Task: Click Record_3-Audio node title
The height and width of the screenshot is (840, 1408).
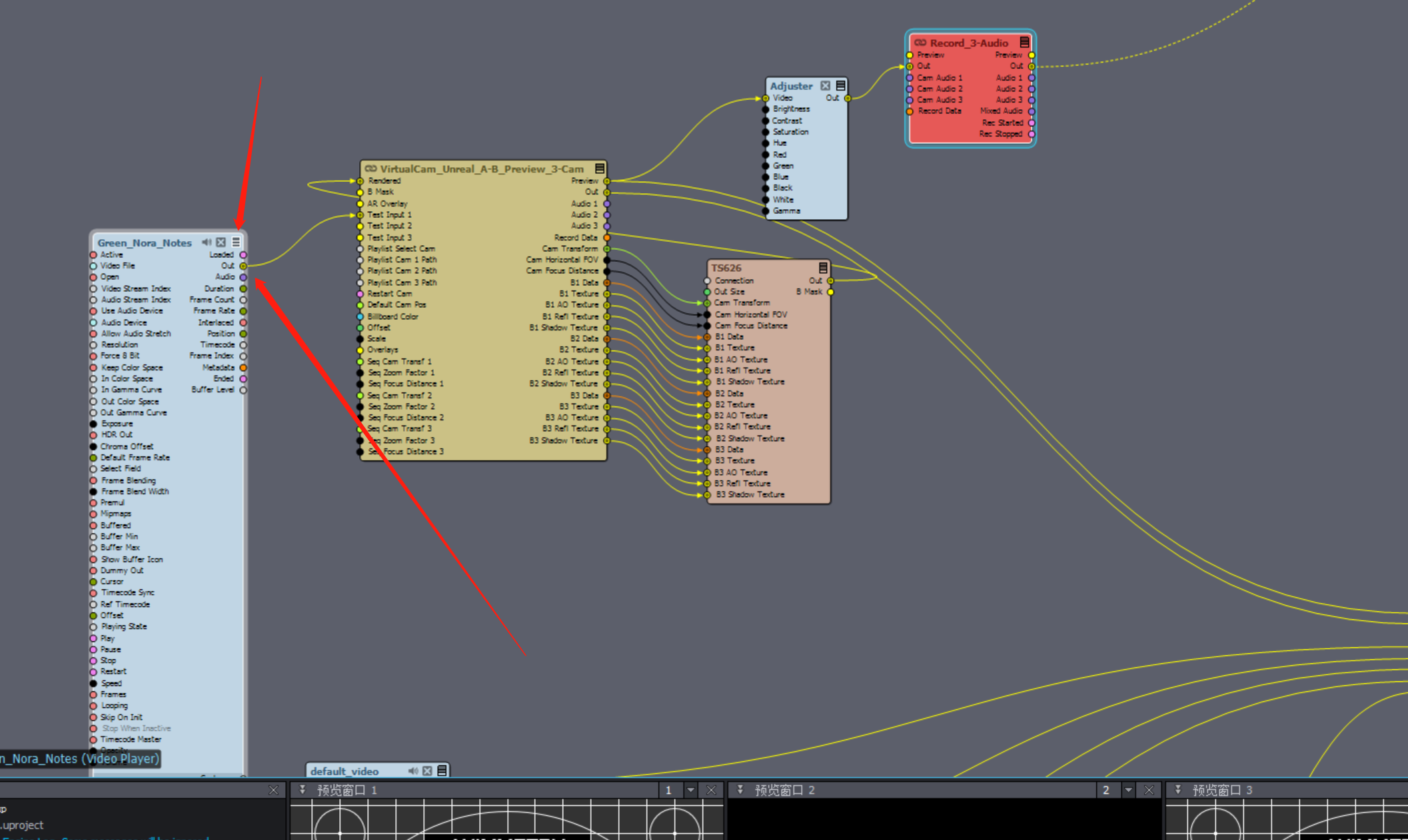Action: [969, 43]
